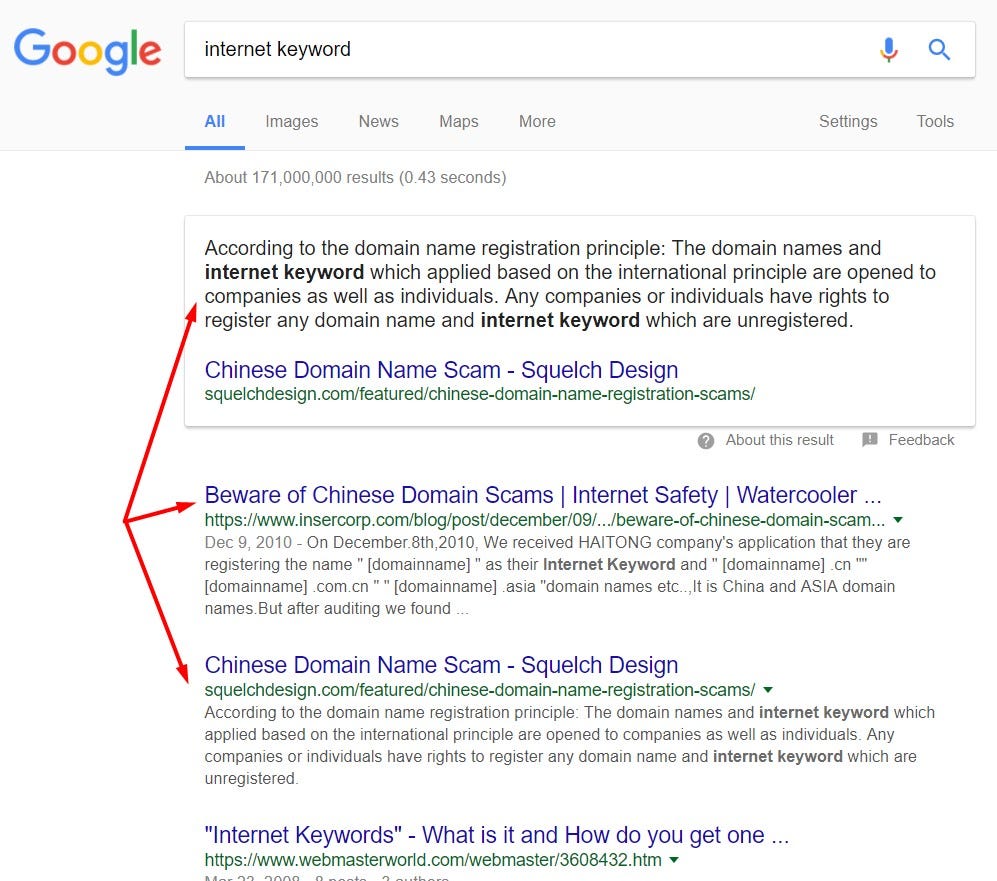This screenshot has height=881, width=997.
Task: Expand dropdown arrow beside insercorp.com URL
Action: (898, 520)
